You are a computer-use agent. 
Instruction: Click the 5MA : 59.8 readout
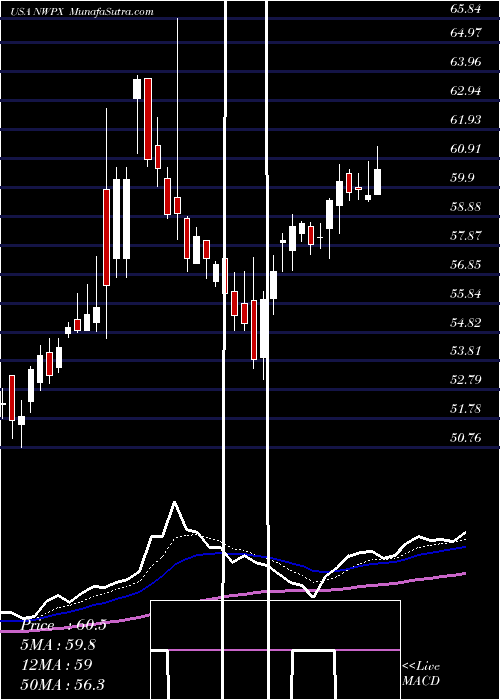58,645
